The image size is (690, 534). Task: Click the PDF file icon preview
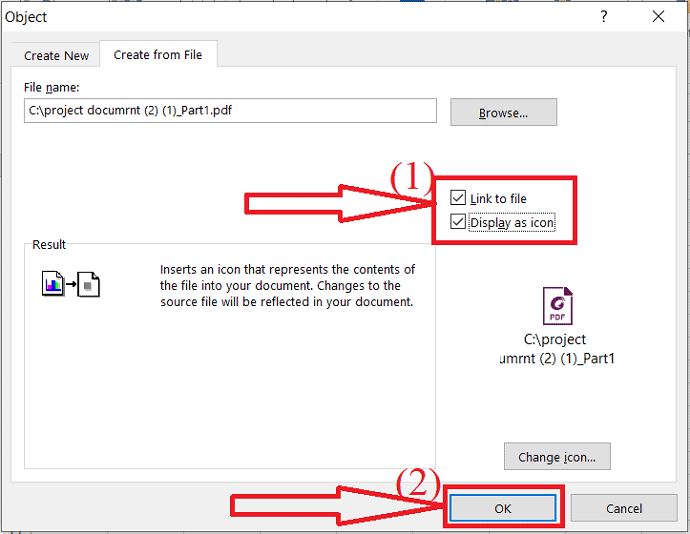pyautogui.click(x=557, y=306)
